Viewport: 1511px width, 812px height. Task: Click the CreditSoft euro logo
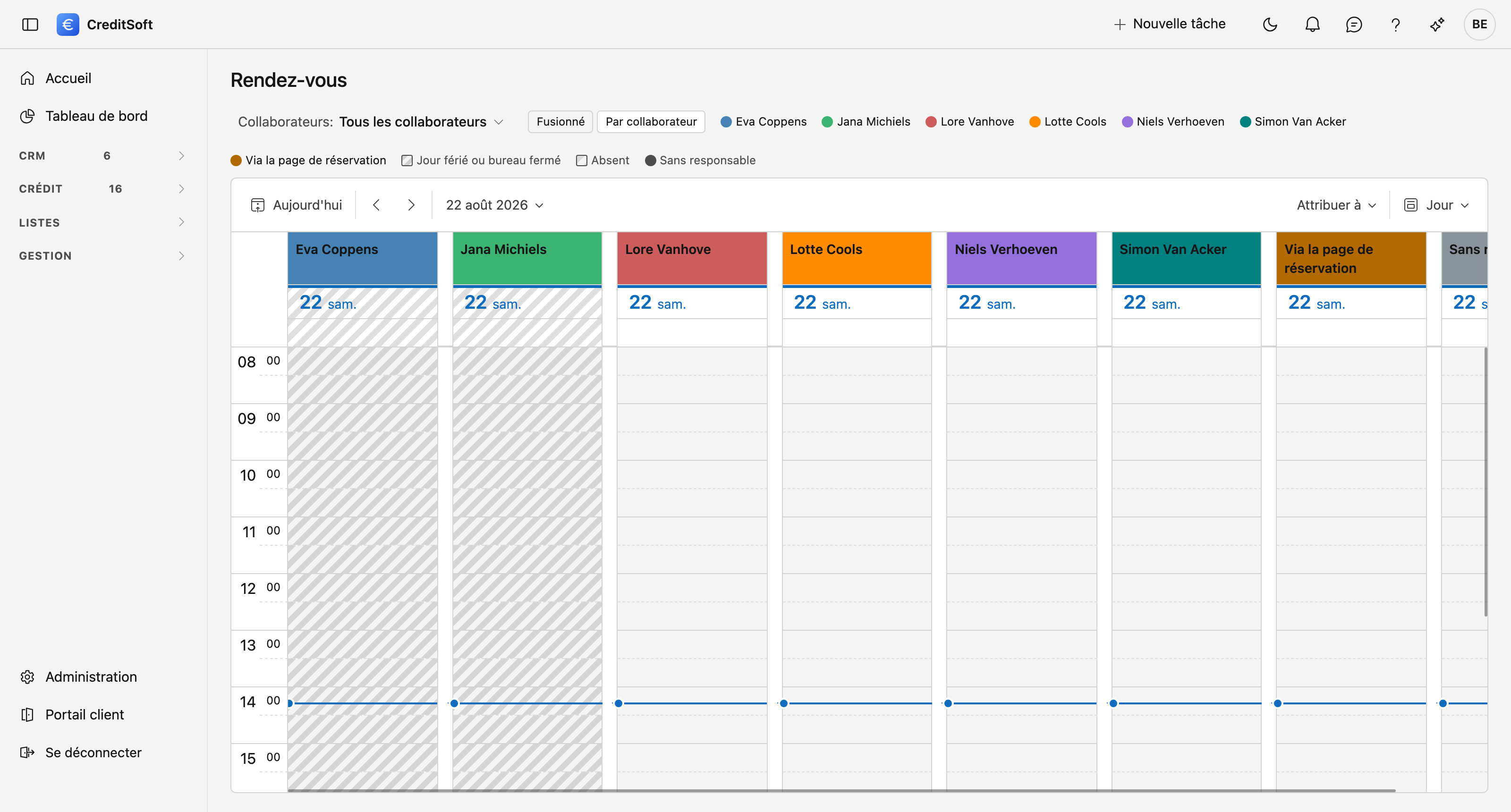68,24
